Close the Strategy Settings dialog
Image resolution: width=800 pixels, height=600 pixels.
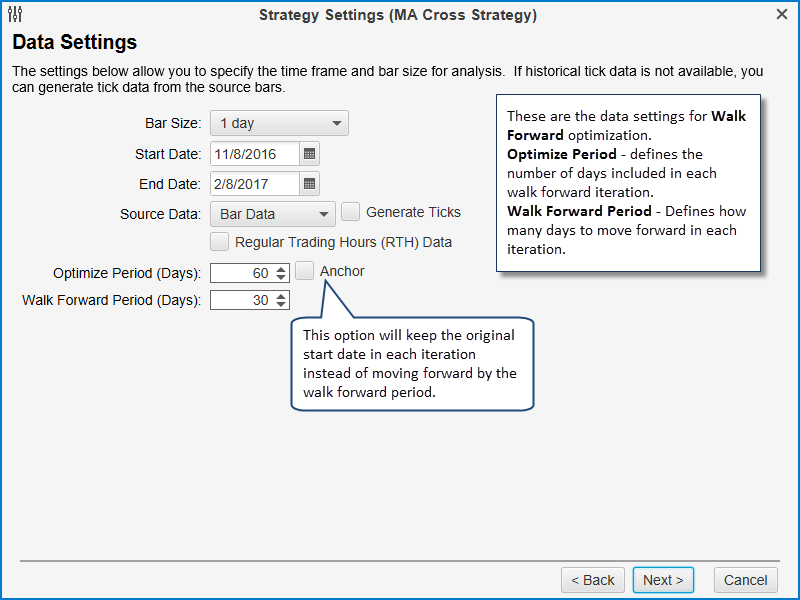pyautogui.click(x=782, y=15)
